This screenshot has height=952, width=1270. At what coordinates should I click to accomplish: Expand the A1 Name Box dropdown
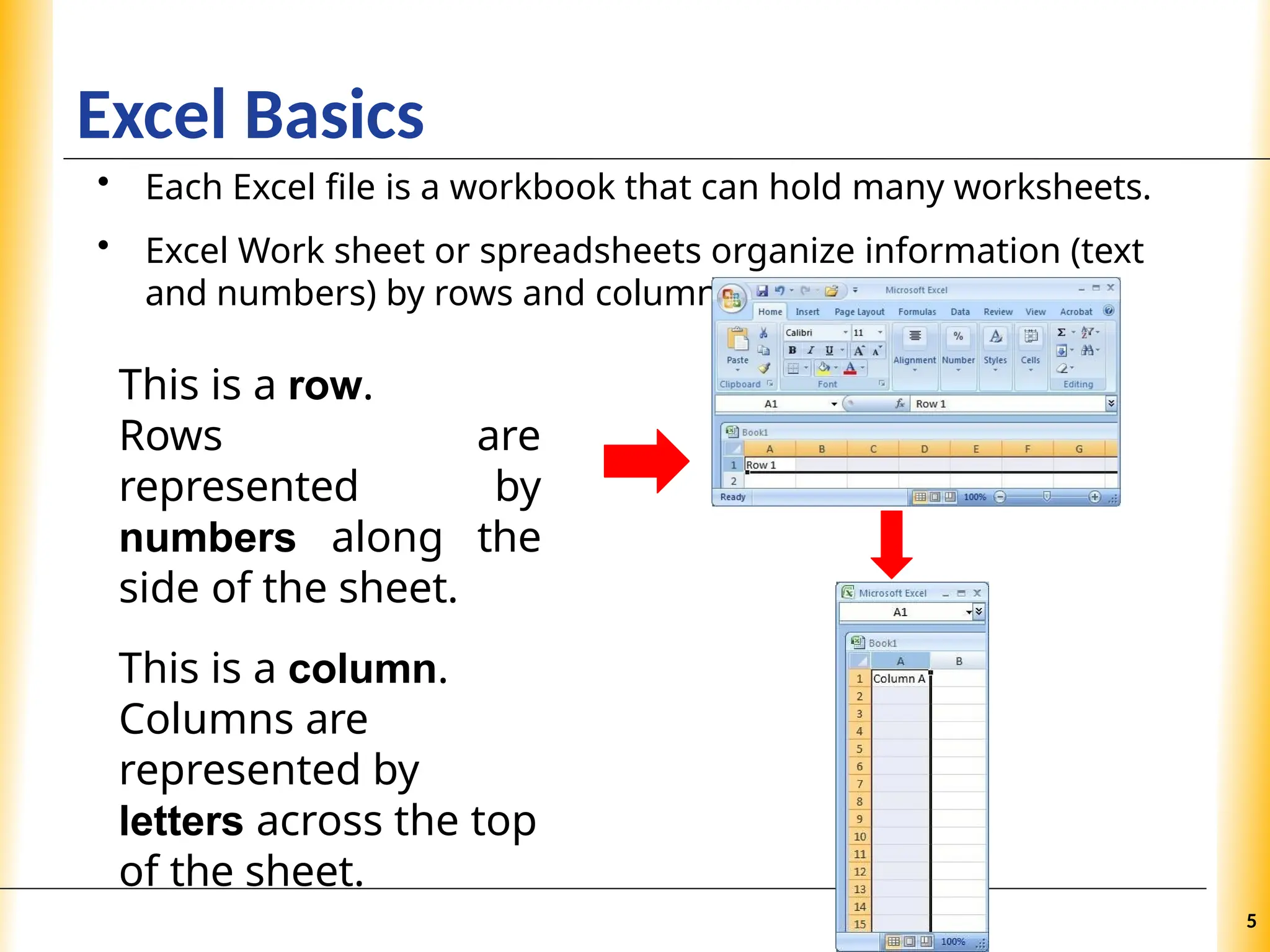pos(834,404)
